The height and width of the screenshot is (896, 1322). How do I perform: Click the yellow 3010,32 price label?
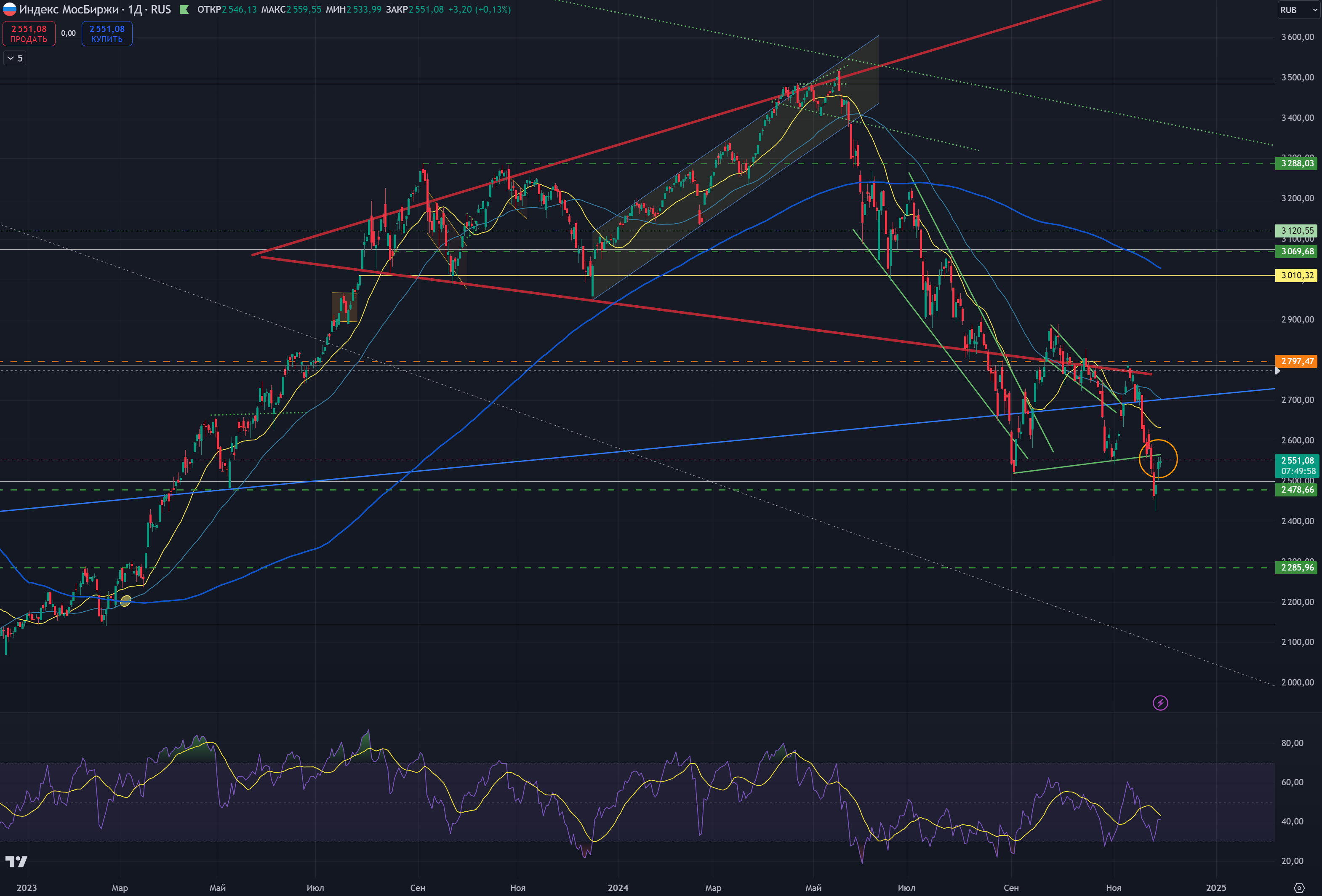tap(1297, 275)
